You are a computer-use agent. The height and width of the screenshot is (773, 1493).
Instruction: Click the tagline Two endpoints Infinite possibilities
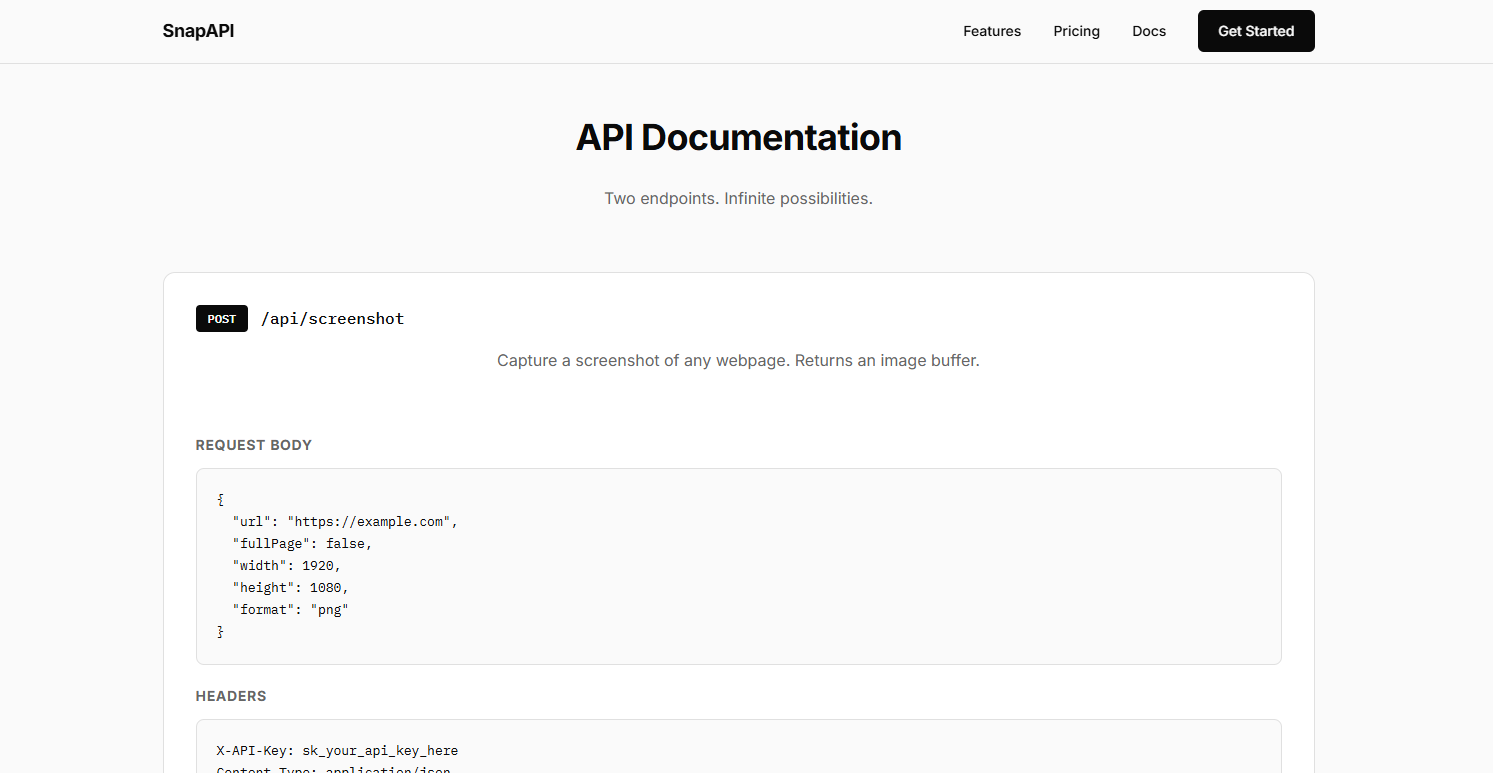738,198
